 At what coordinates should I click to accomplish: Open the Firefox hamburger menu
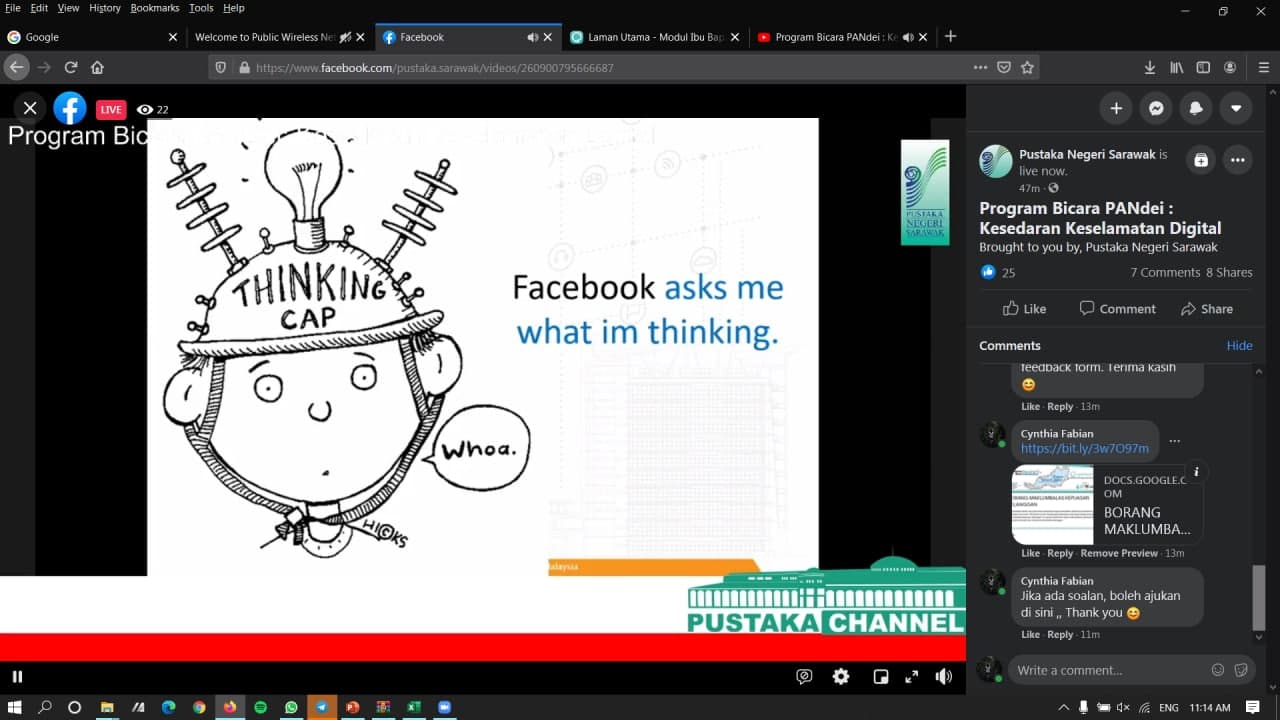tap(1263, 67)
